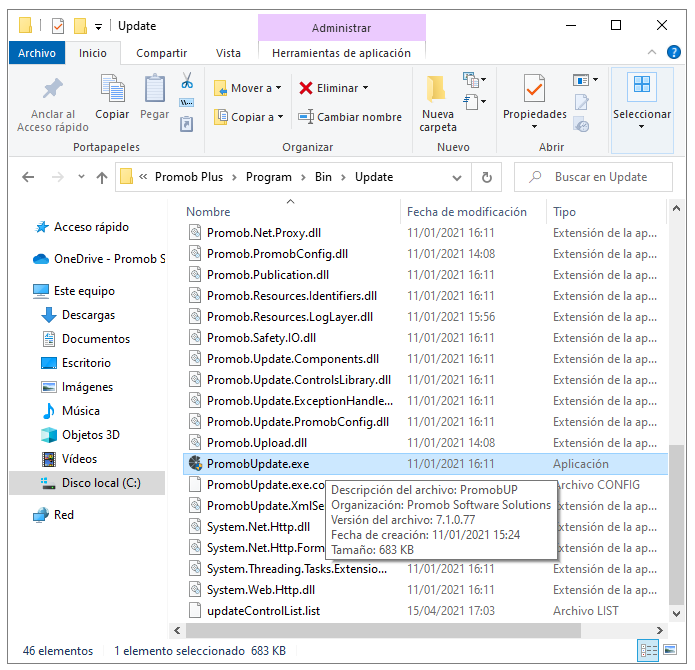The height and width of the screenshot is (670, 695).
Task: Open Herramientas de aplicación tab
Action: click(x=341, y=53)
